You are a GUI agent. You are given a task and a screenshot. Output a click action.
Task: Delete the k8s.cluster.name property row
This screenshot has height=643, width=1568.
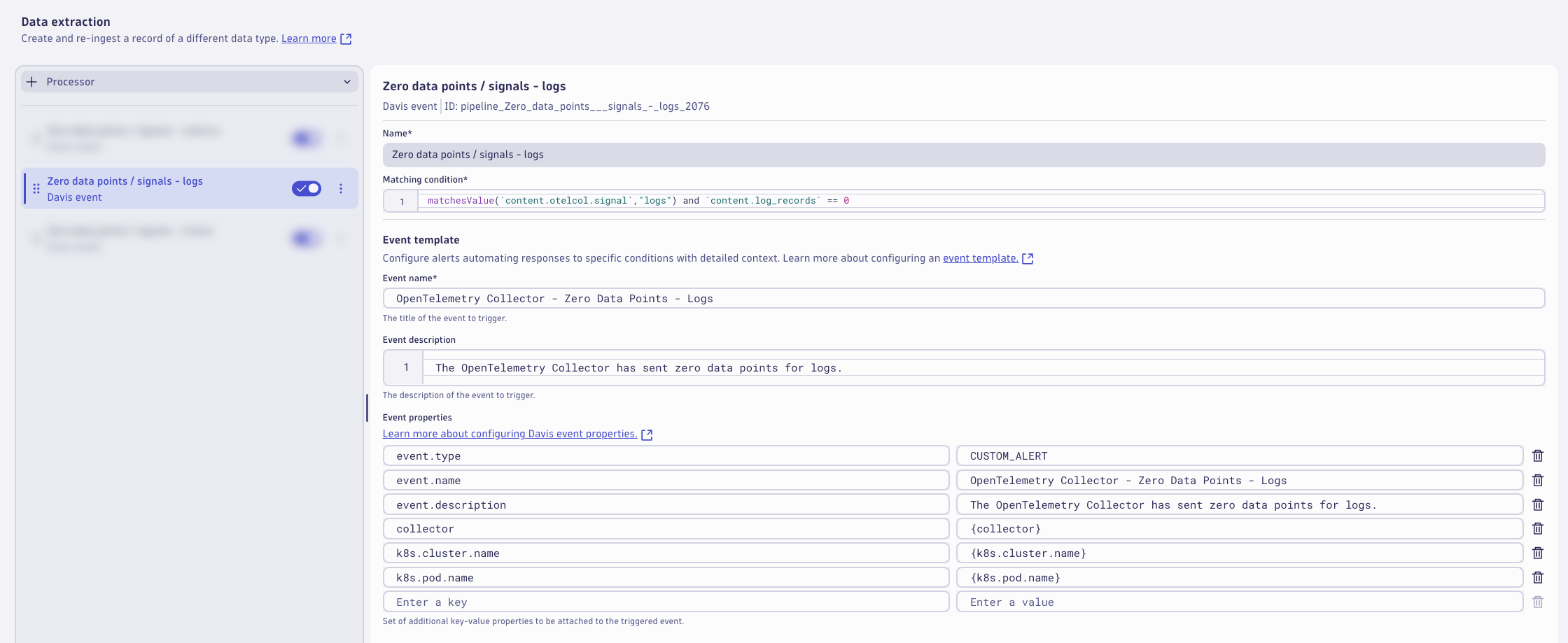click(1538, 553)
